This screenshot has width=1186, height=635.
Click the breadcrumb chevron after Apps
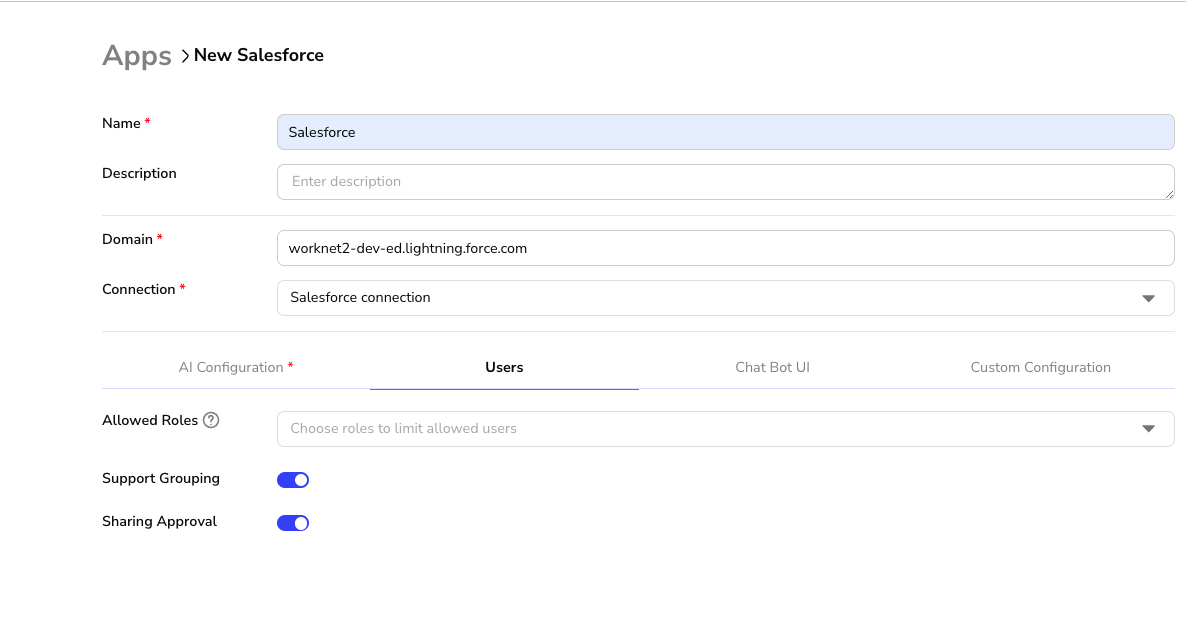pyautogui.click(x=185, y=56)
